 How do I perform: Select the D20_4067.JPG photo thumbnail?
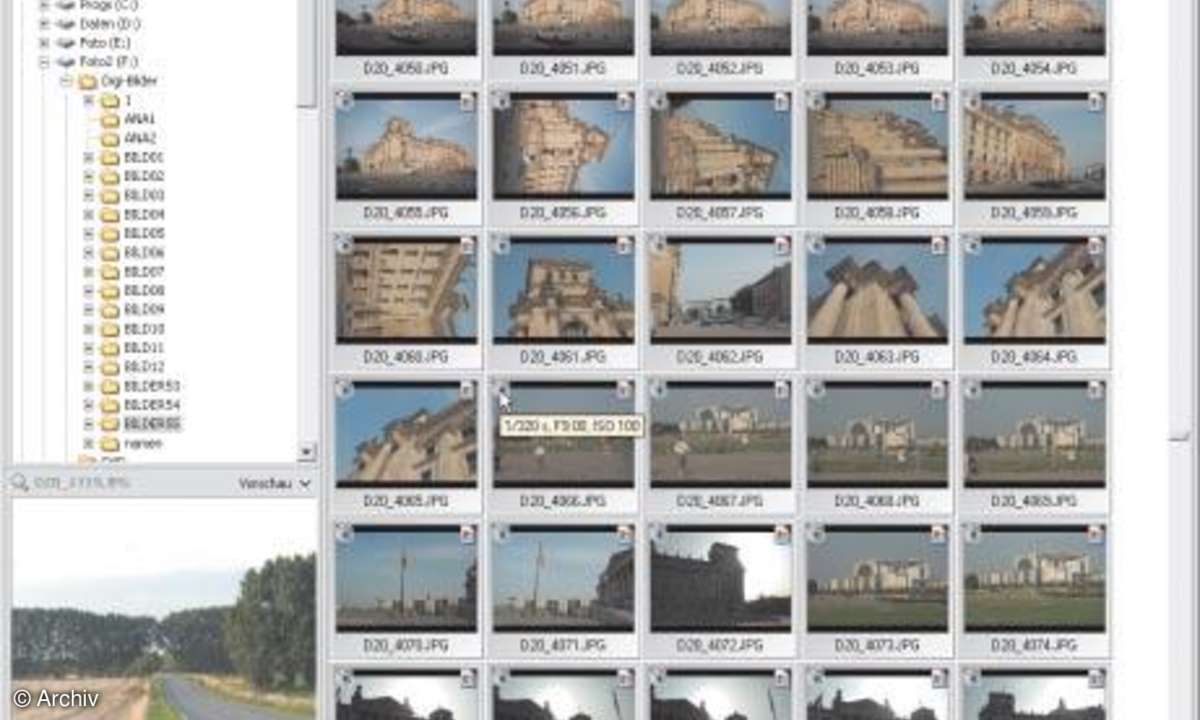720,434
